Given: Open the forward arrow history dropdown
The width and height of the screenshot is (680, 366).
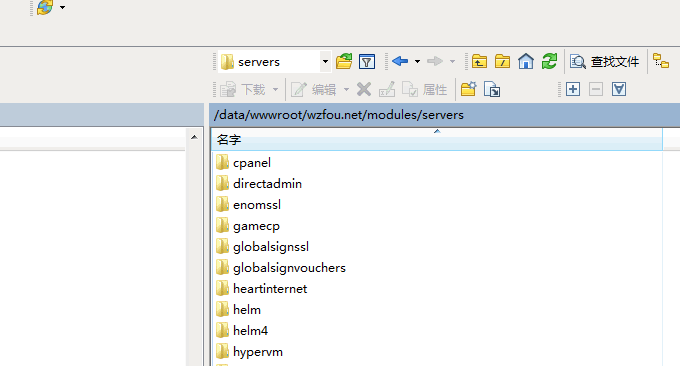Looking at the screenshot, I should [452, 62].
